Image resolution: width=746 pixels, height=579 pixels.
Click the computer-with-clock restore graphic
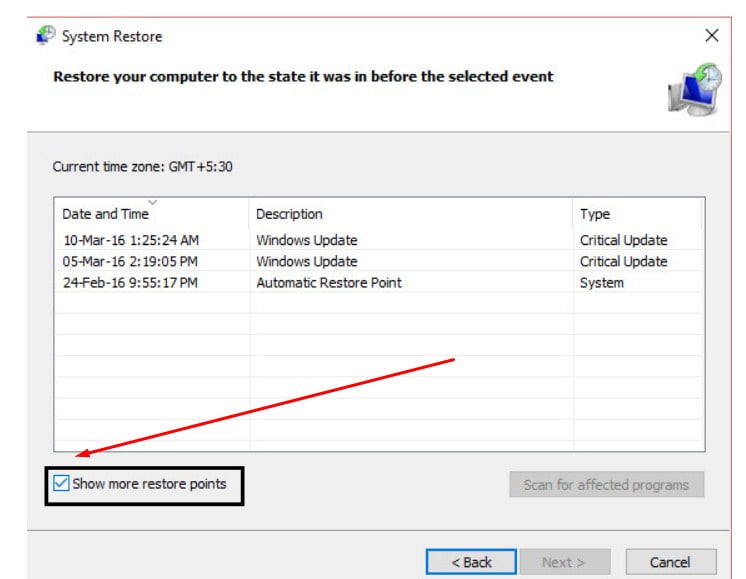695,90
